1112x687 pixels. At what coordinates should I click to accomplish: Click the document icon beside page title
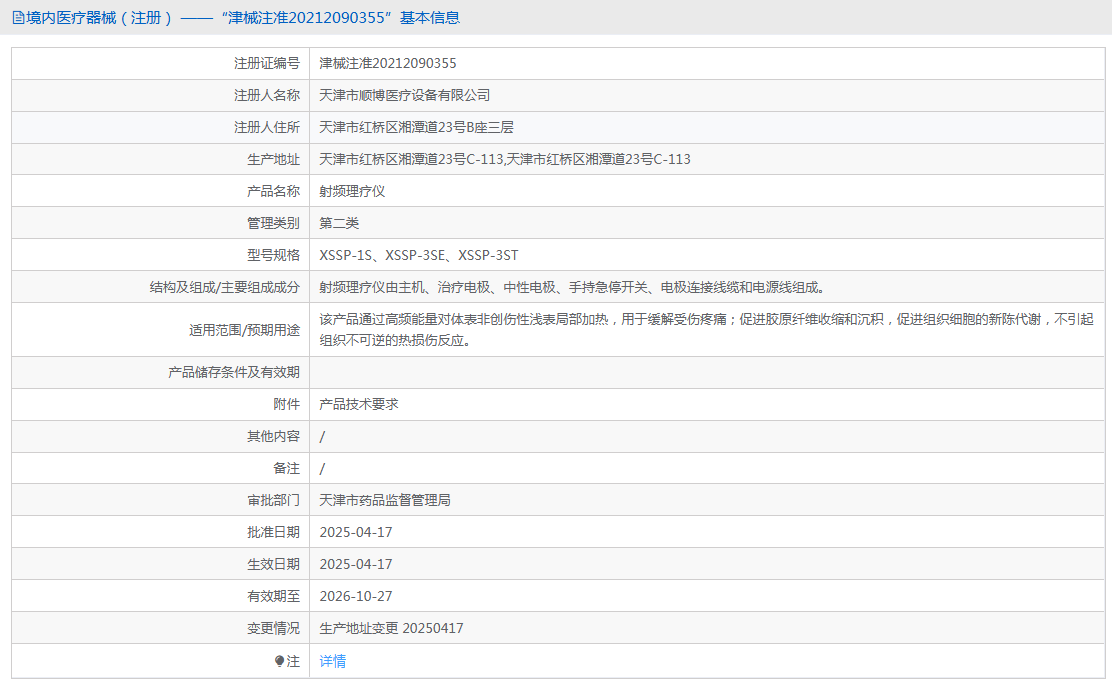point(18,18)
